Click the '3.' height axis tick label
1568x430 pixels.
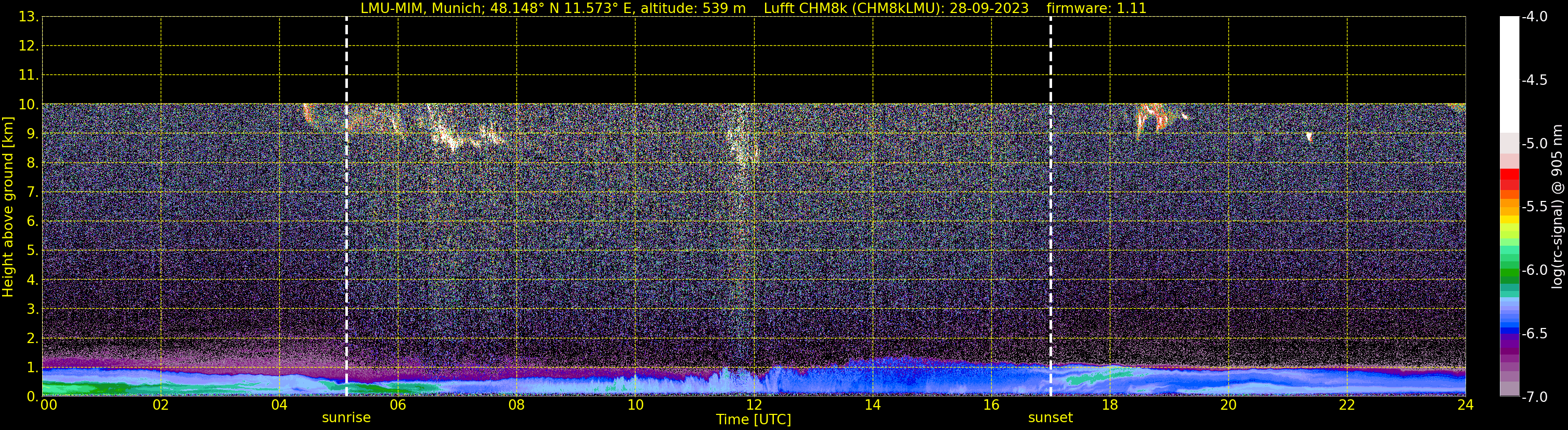pos(32,309)
